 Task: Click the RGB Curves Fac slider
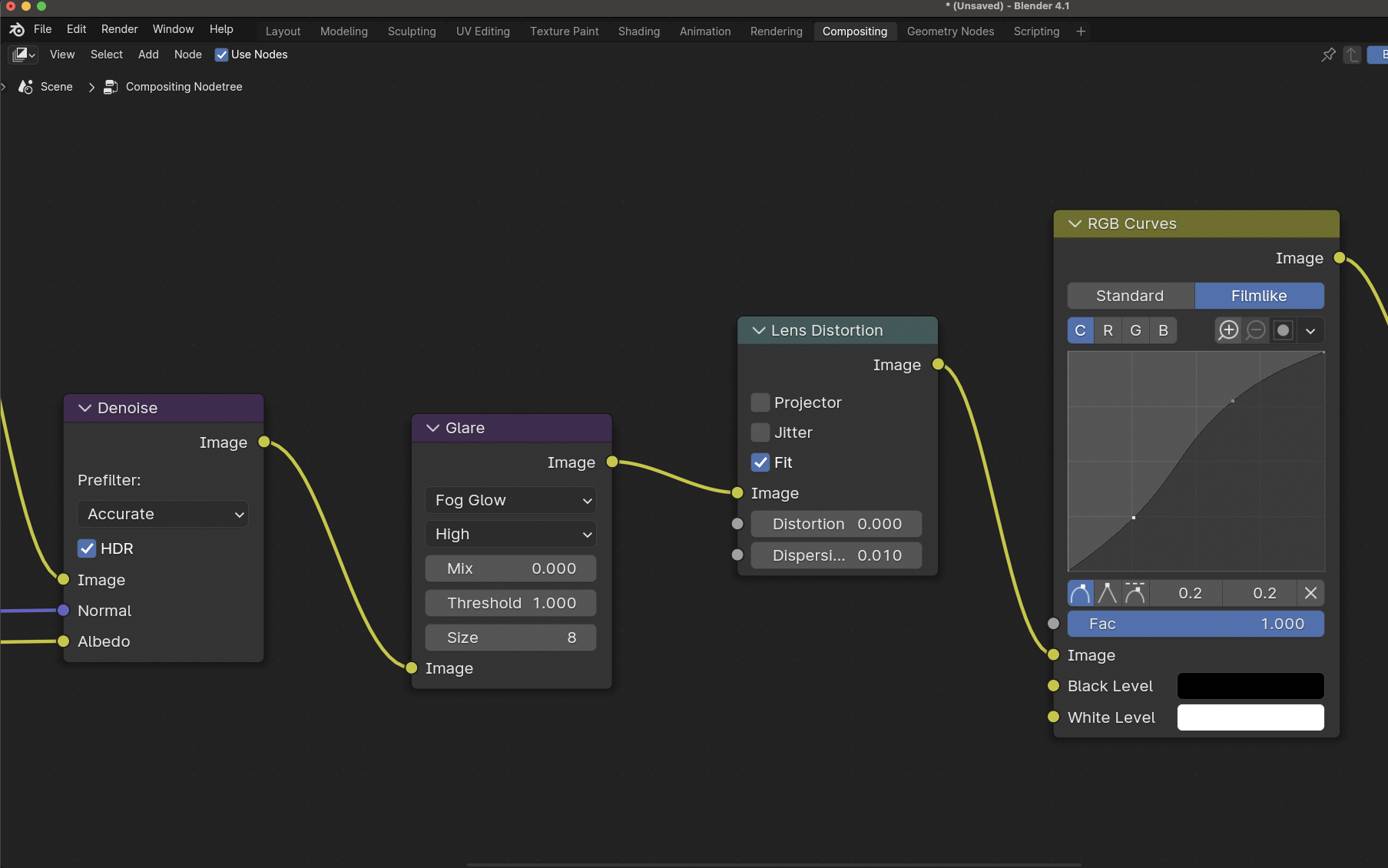pyautogui.click(x=1196, y=624)
